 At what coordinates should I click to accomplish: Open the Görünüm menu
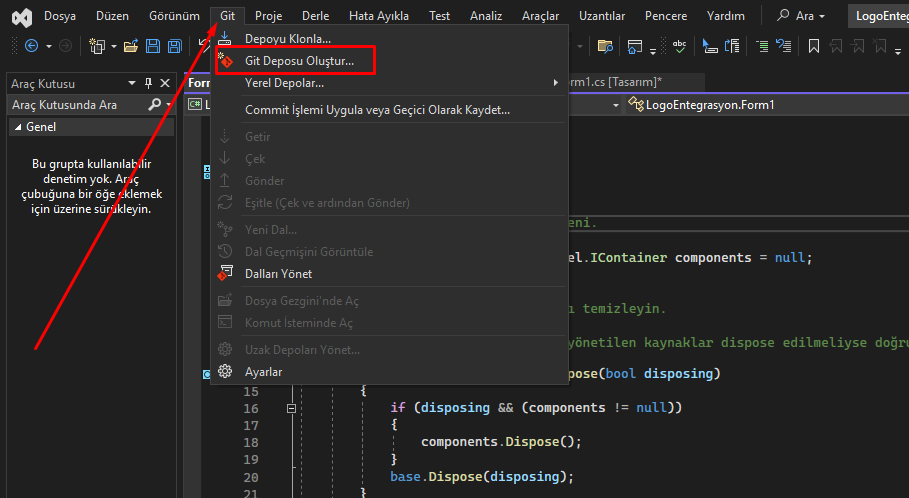point(174,16)
